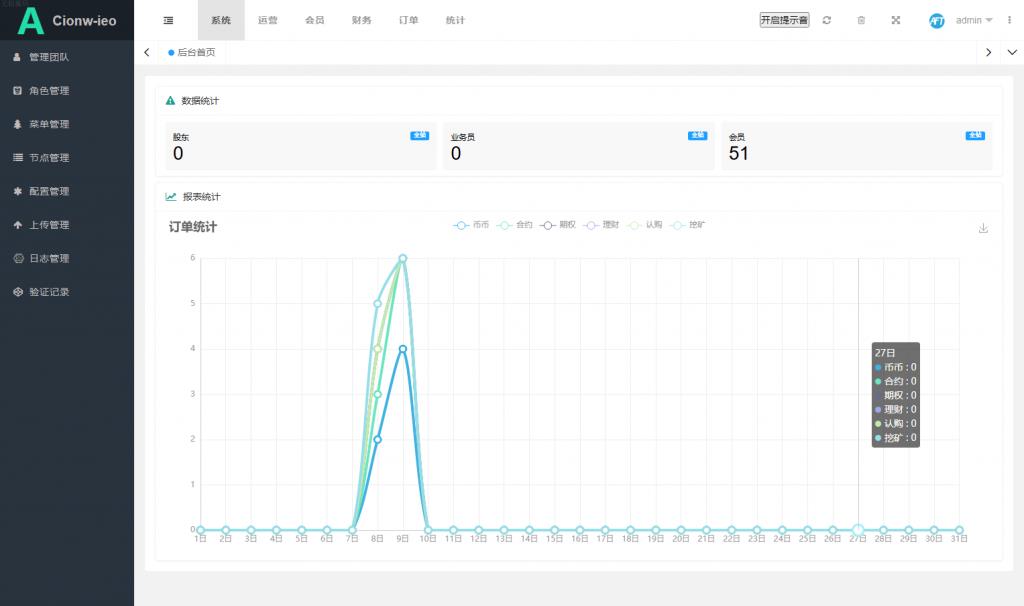Download the 订单统计 chart image
This screenshot has width=1024, height=606.
(983, 228)
